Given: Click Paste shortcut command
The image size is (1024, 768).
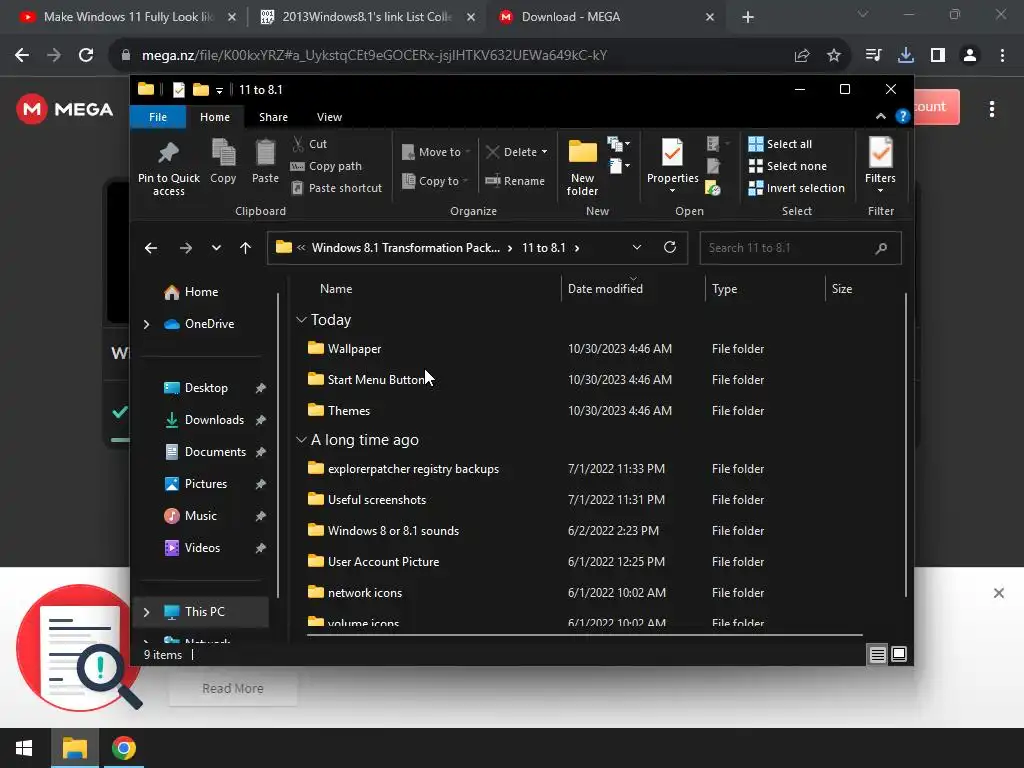Looking at the screenshot, I should click(336, 188).
